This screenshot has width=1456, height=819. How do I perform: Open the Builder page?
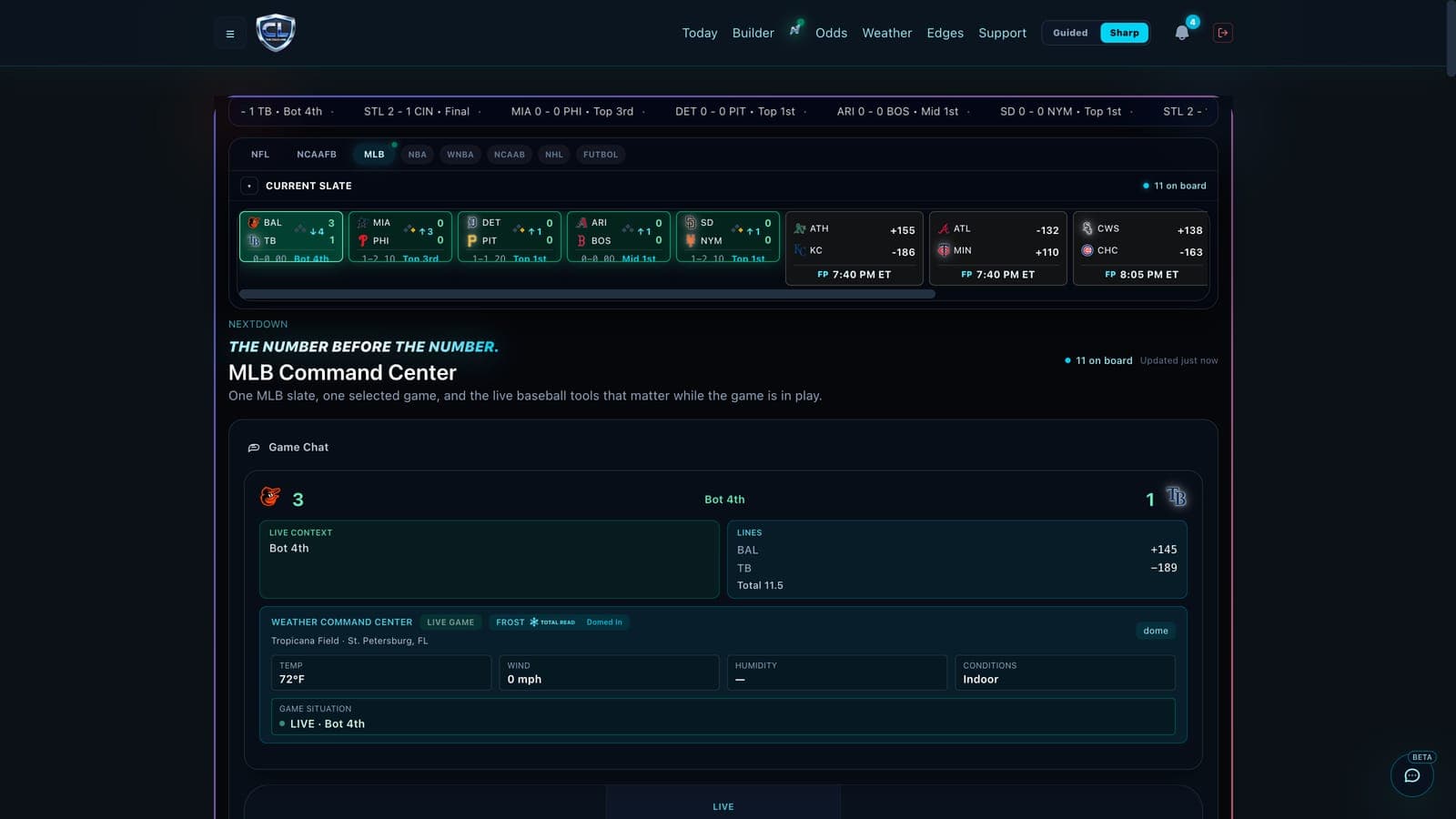click(753, 33)
